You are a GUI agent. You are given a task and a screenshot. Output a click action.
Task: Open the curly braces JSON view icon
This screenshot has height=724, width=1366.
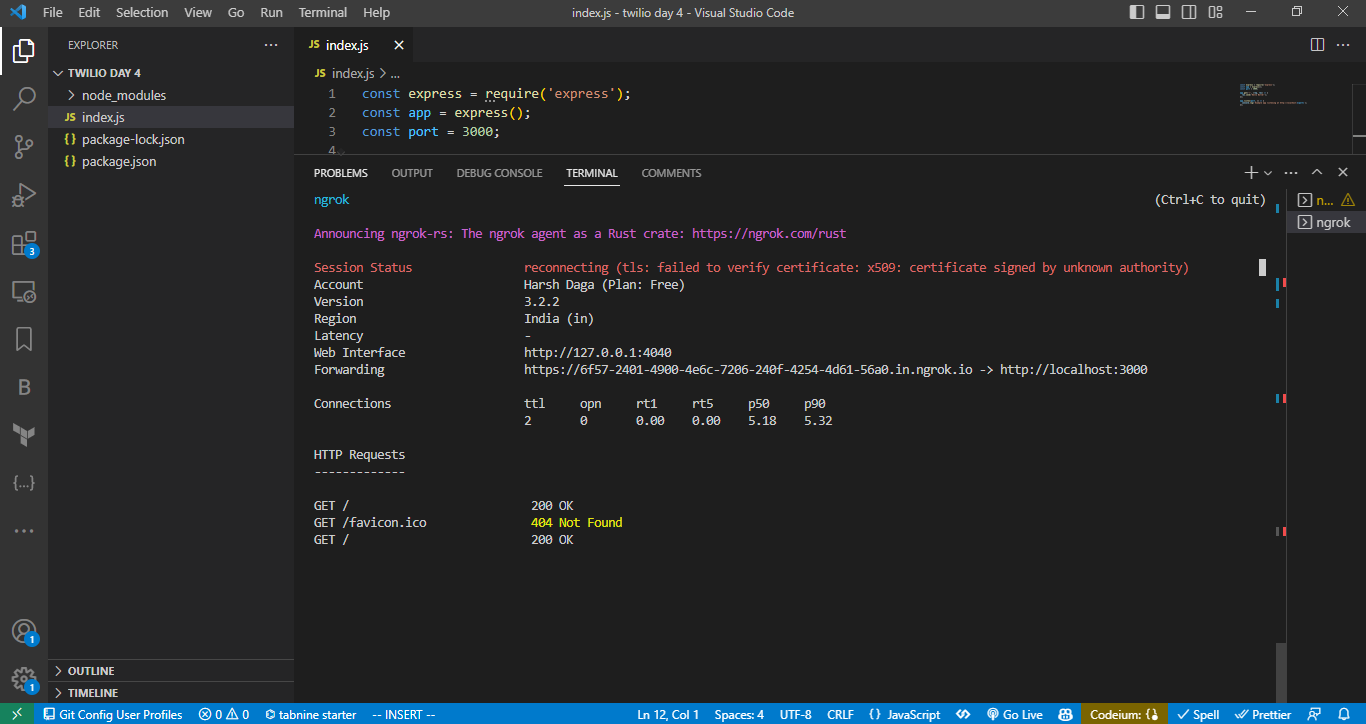click(24, 483)
